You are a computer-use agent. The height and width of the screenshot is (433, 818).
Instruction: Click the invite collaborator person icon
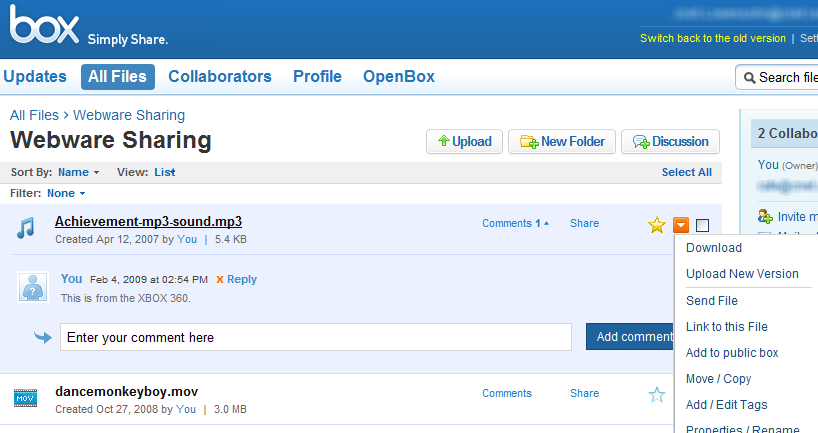[765, 216]
